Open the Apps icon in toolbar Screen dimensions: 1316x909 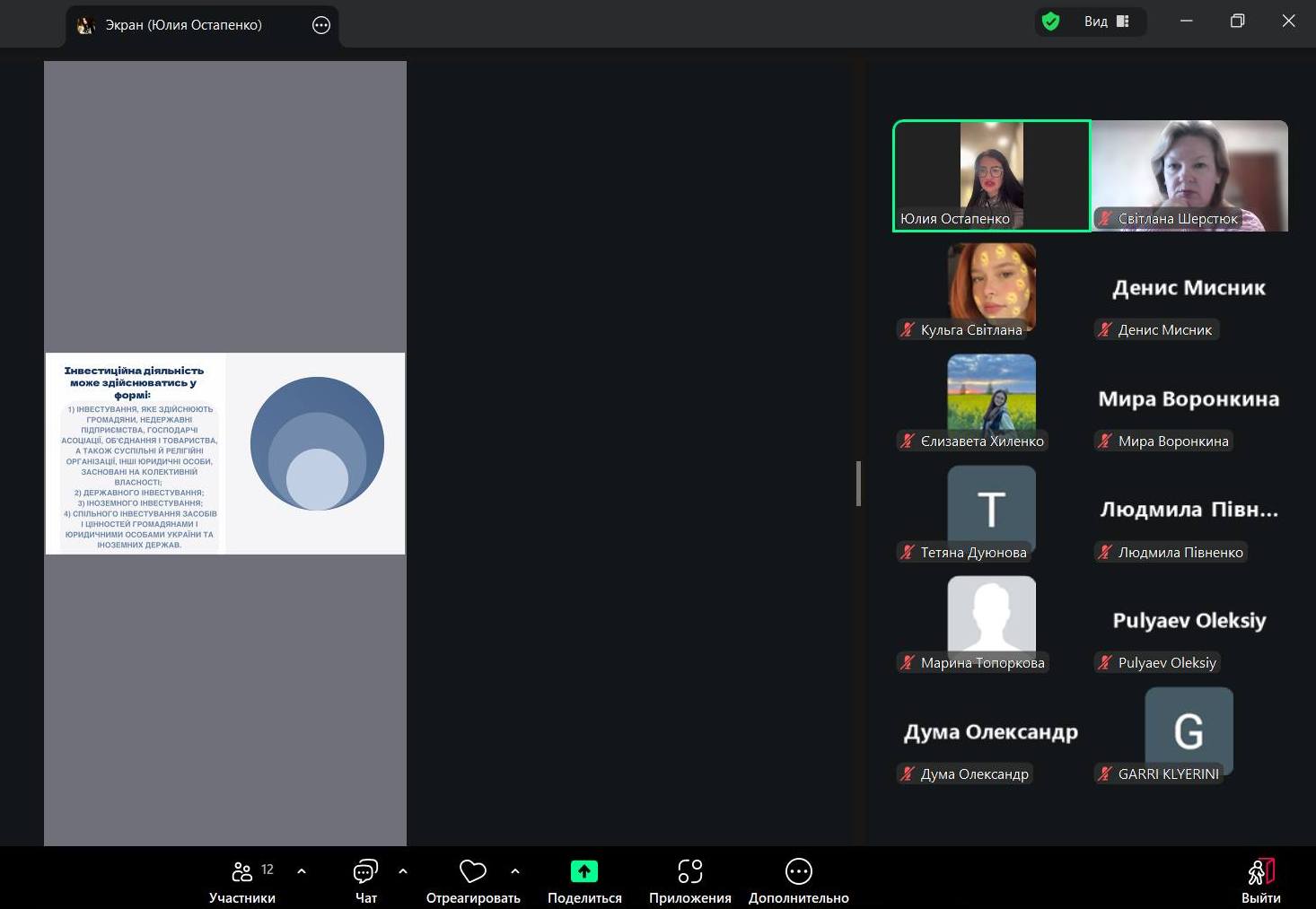[689, 871]
